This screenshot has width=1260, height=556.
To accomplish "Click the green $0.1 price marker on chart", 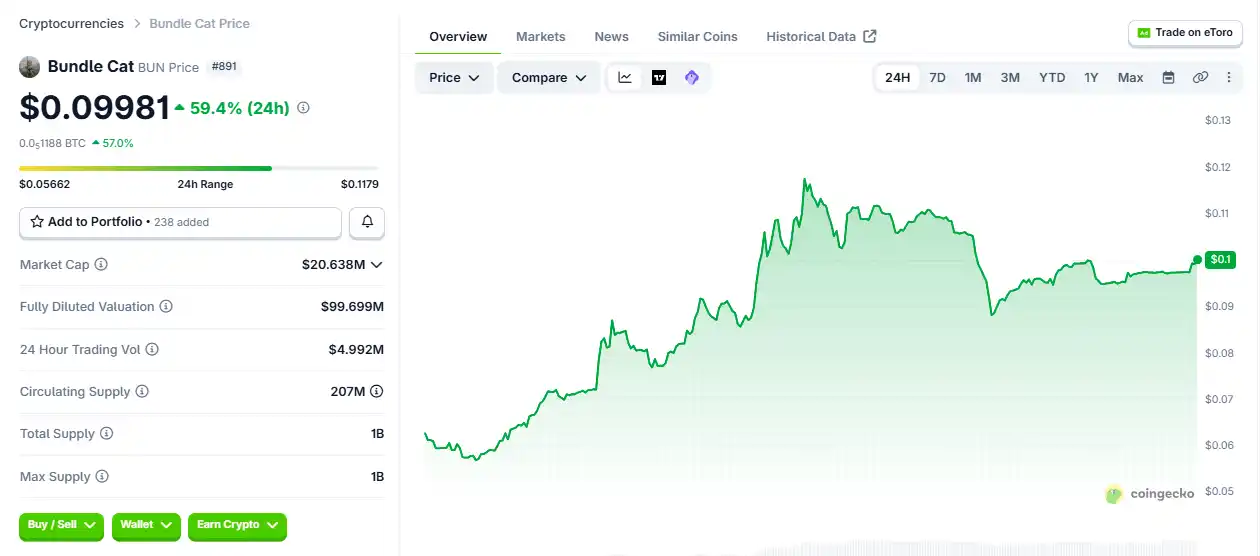I will click(x=1221, y=260).
